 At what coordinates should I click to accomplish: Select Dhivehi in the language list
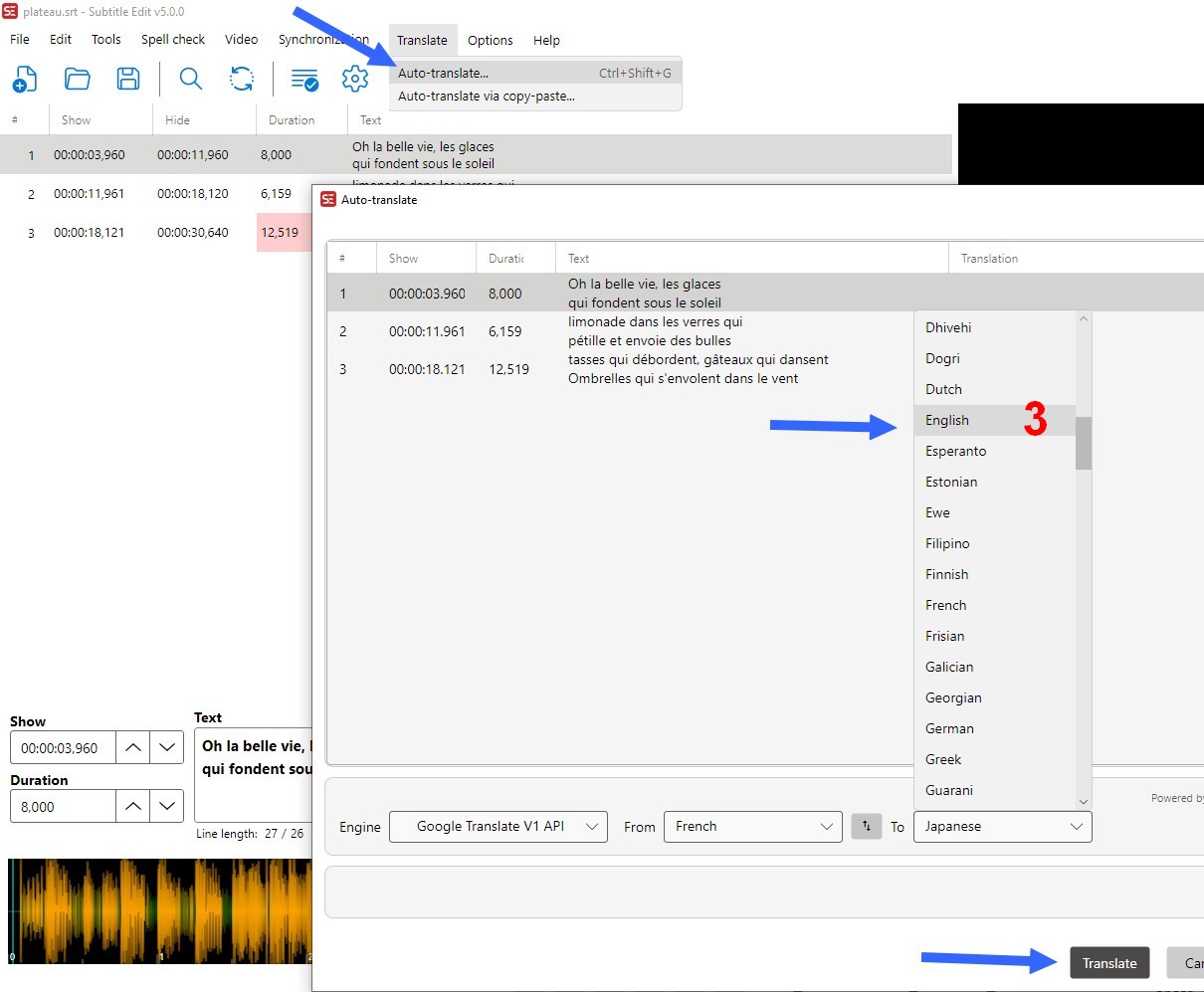click(x=994, y=327)
